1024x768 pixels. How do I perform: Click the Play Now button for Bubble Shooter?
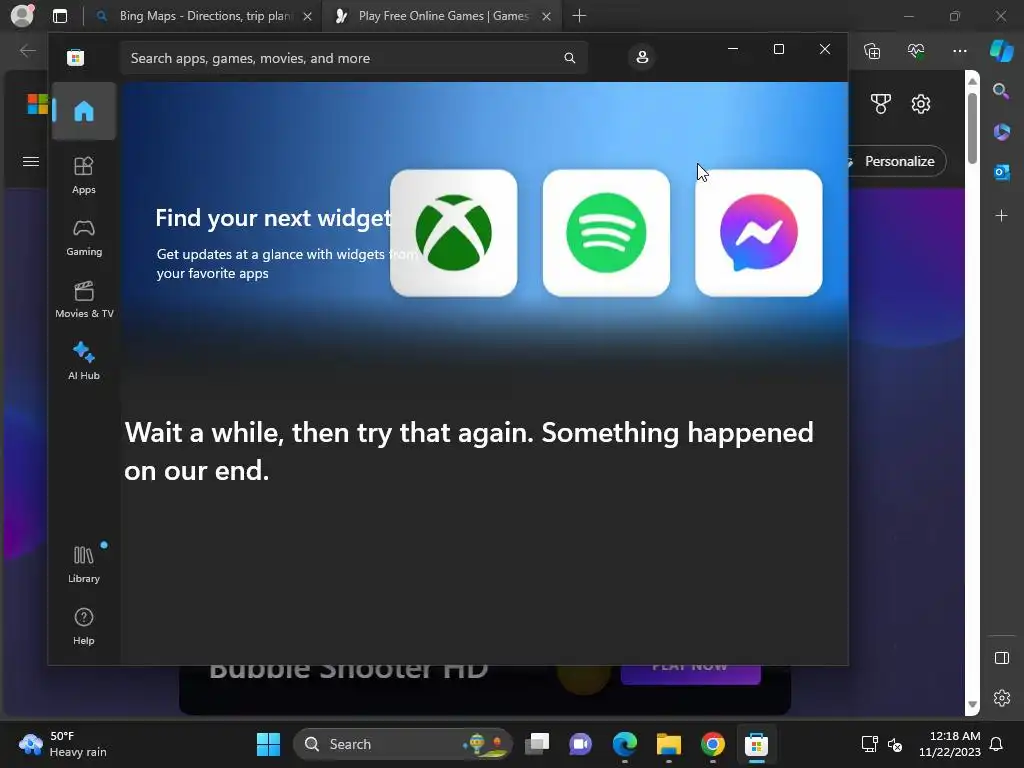tap(690, 674)
